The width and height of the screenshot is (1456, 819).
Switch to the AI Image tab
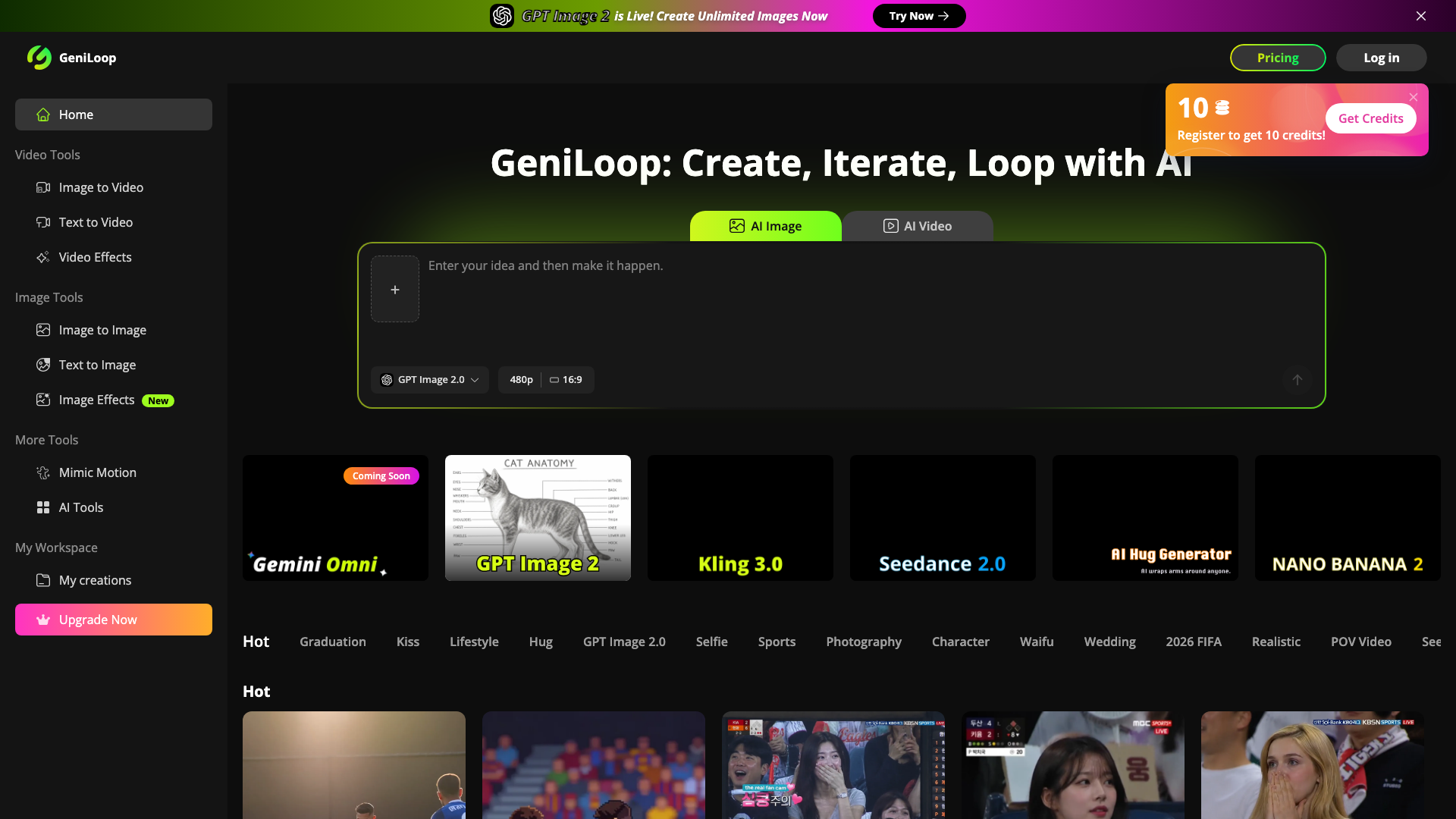[x=766, y=226]
